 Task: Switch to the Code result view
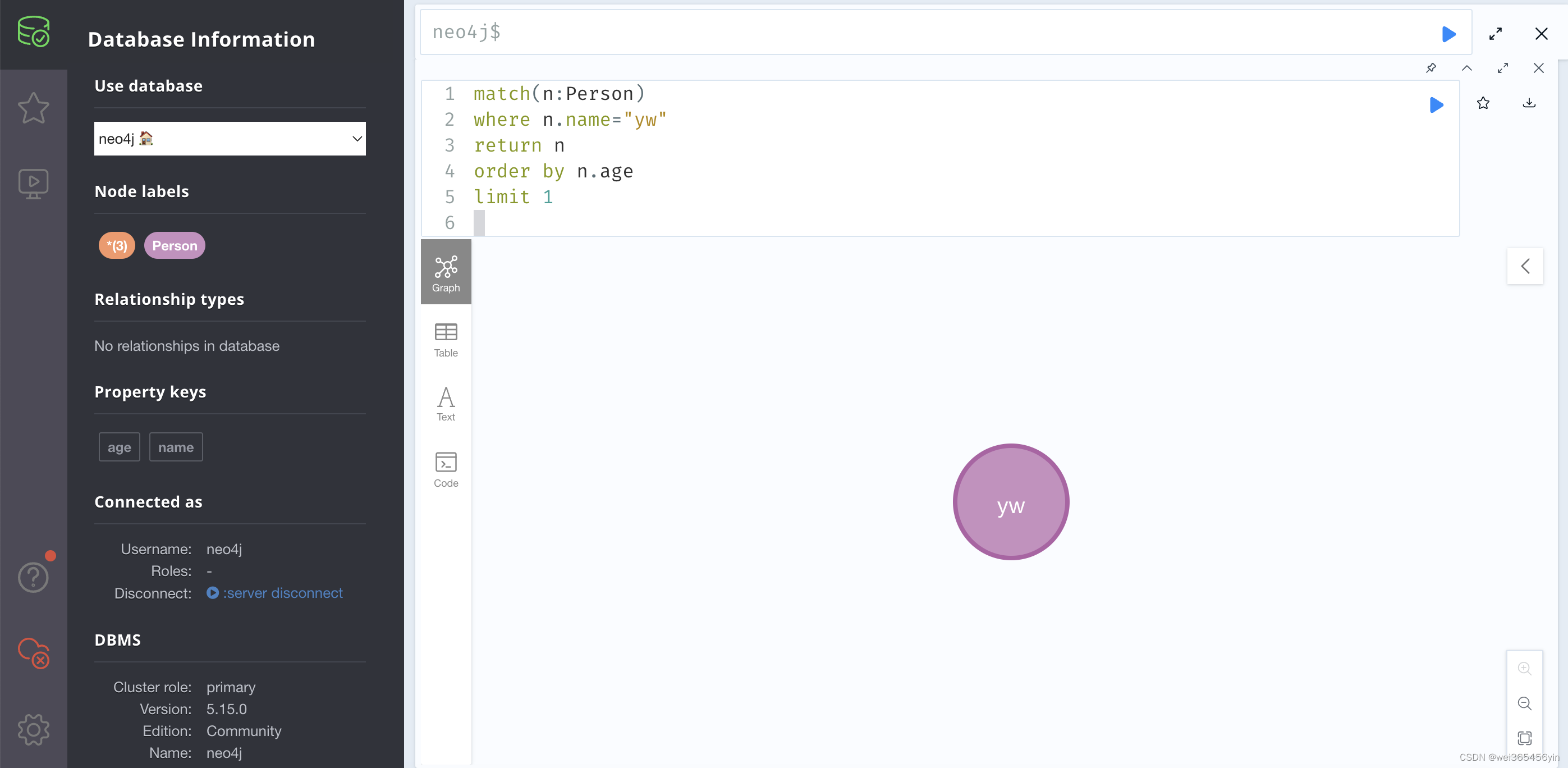446,469
